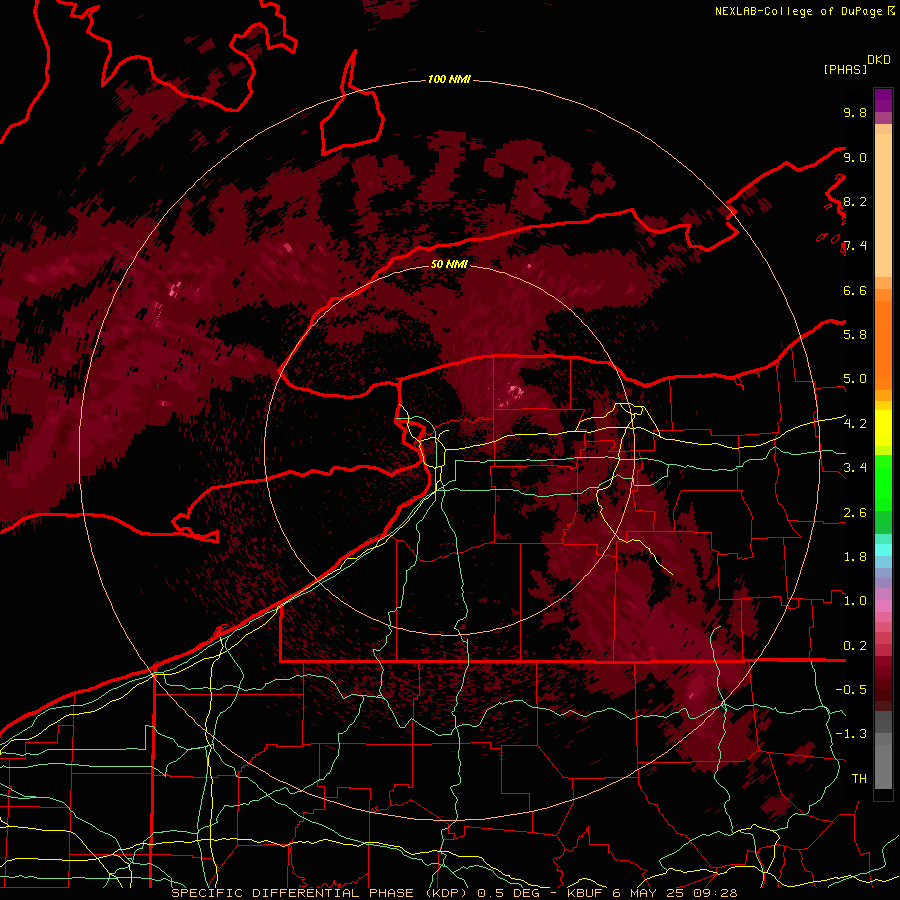Click the 5.8 value on the scale
Screen dimensions: 900x900
[855, 334]
